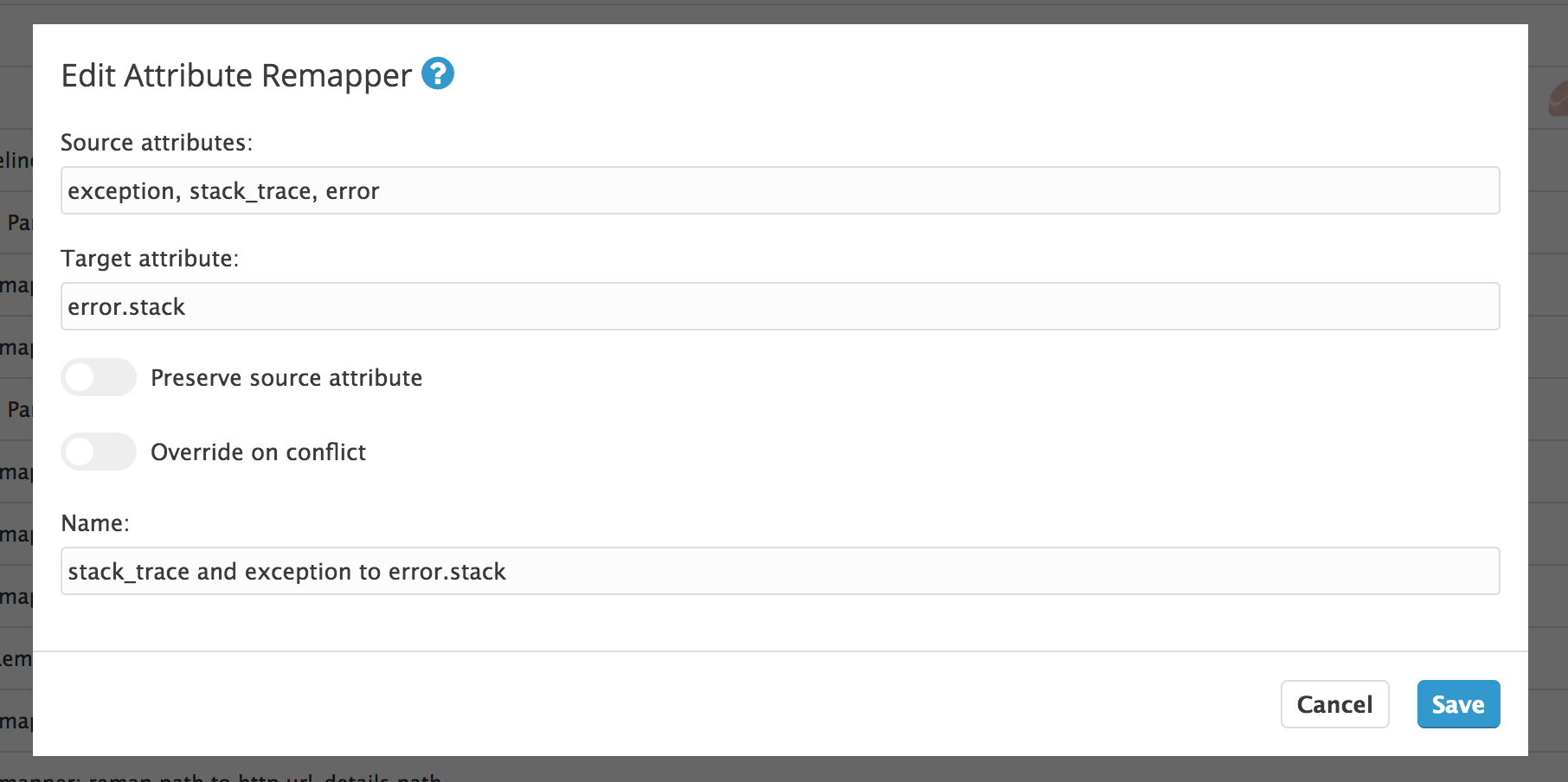Screen dimensions: 1568x782
Task: Click the 'Name:' label above the bottom field
Action: point(94,522)
